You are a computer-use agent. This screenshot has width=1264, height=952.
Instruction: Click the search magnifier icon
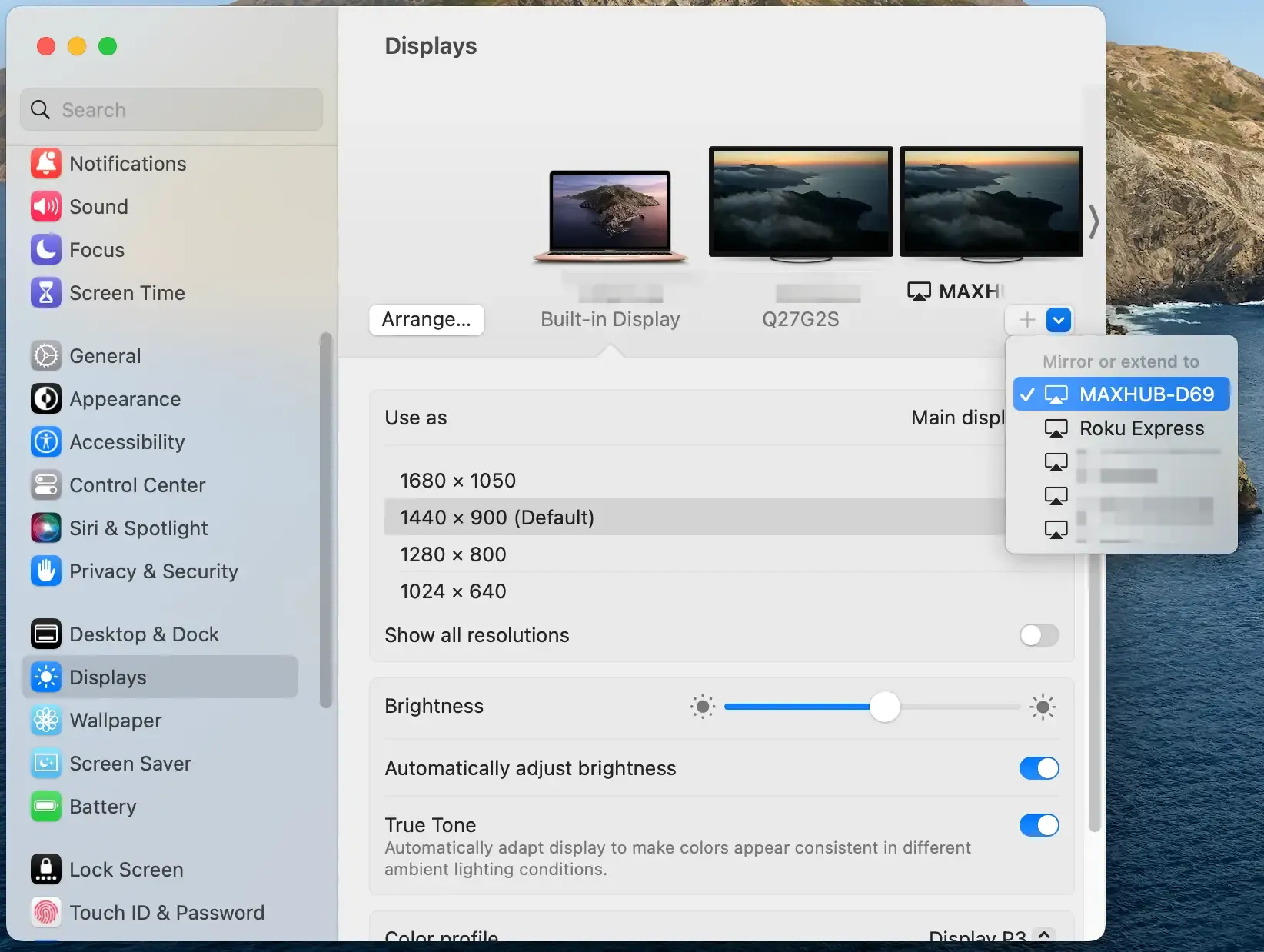click(x=41, y=110)
